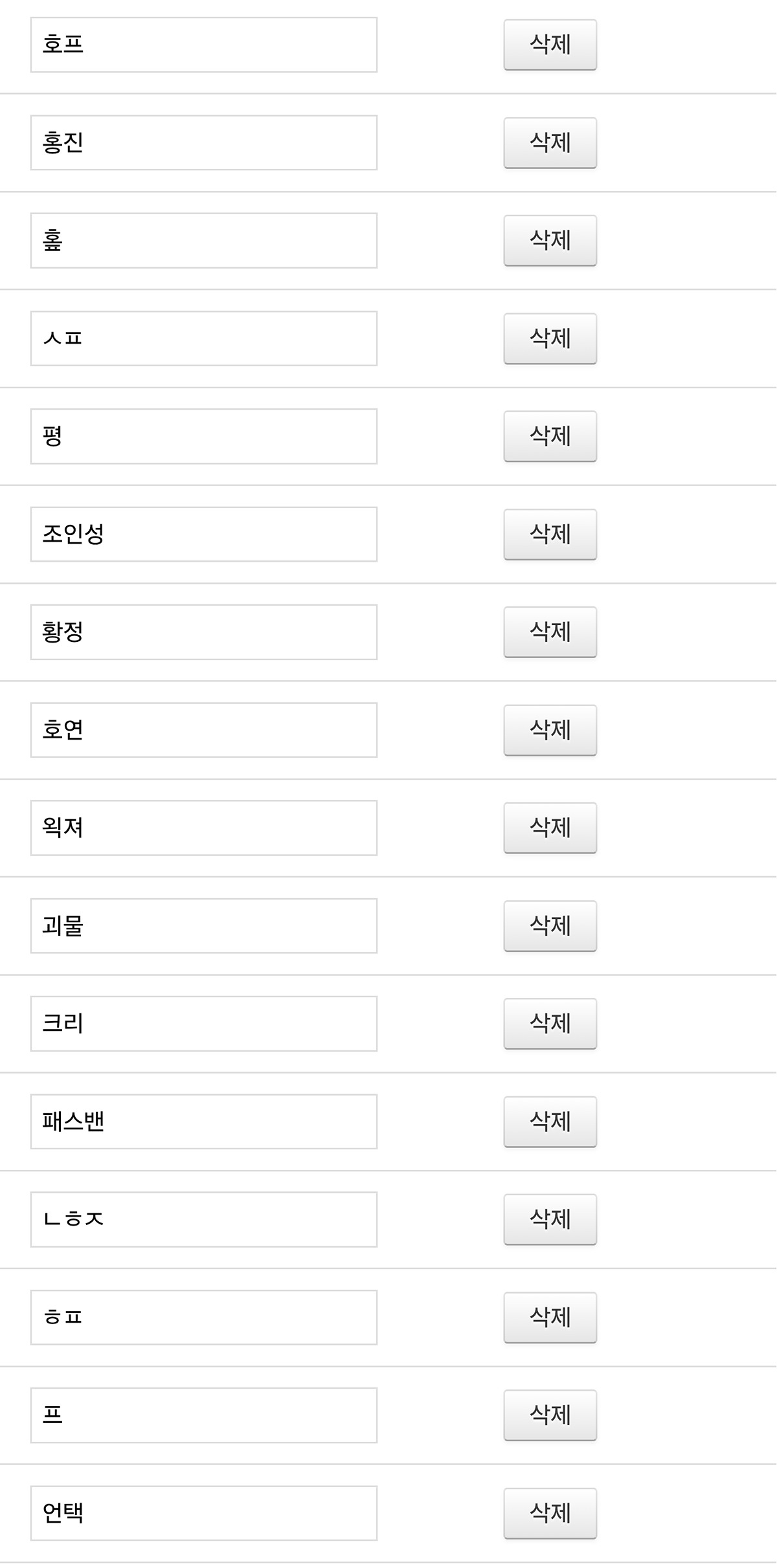Focus the 조인성 text field

(204, 535)
